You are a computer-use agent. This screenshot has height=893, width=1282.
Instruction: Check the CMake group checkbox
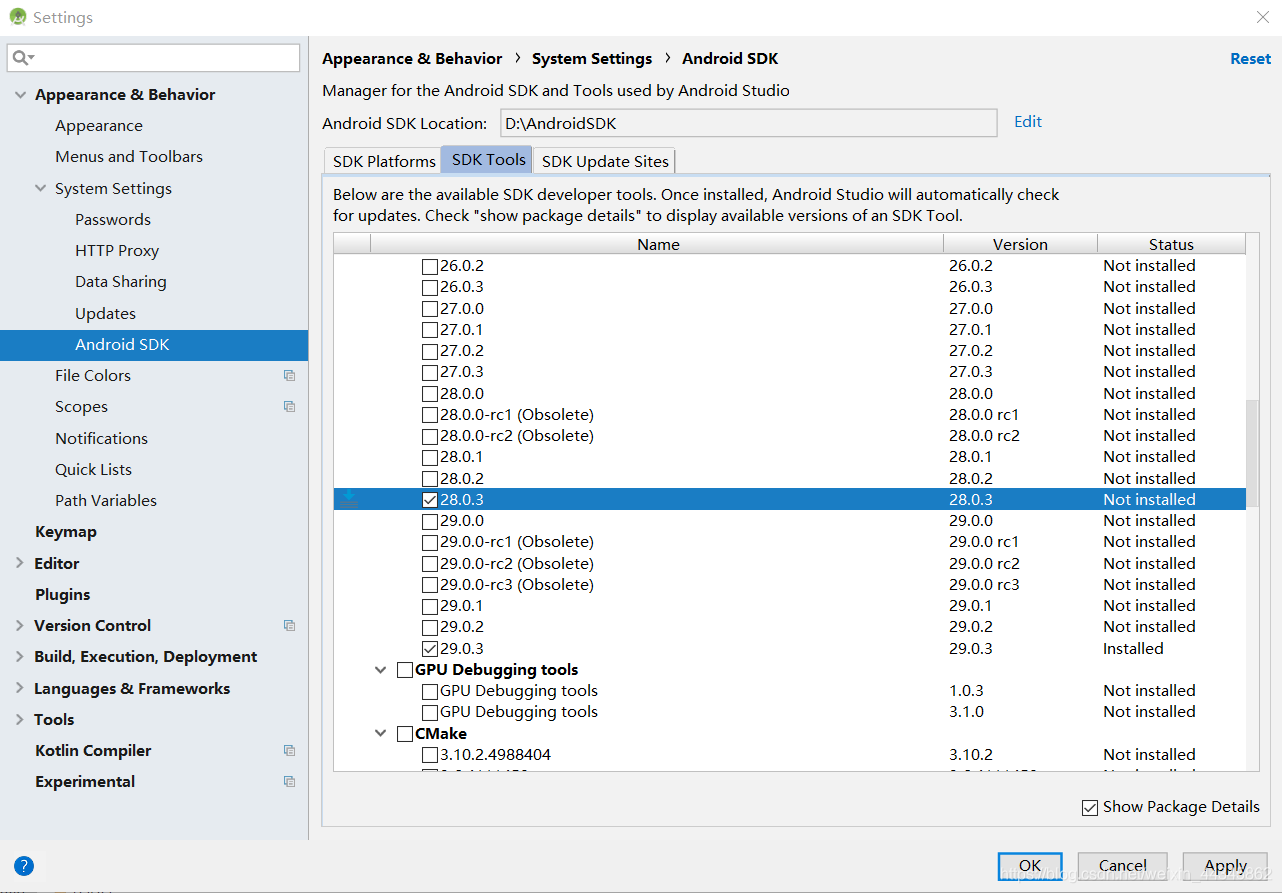(405, 734)
